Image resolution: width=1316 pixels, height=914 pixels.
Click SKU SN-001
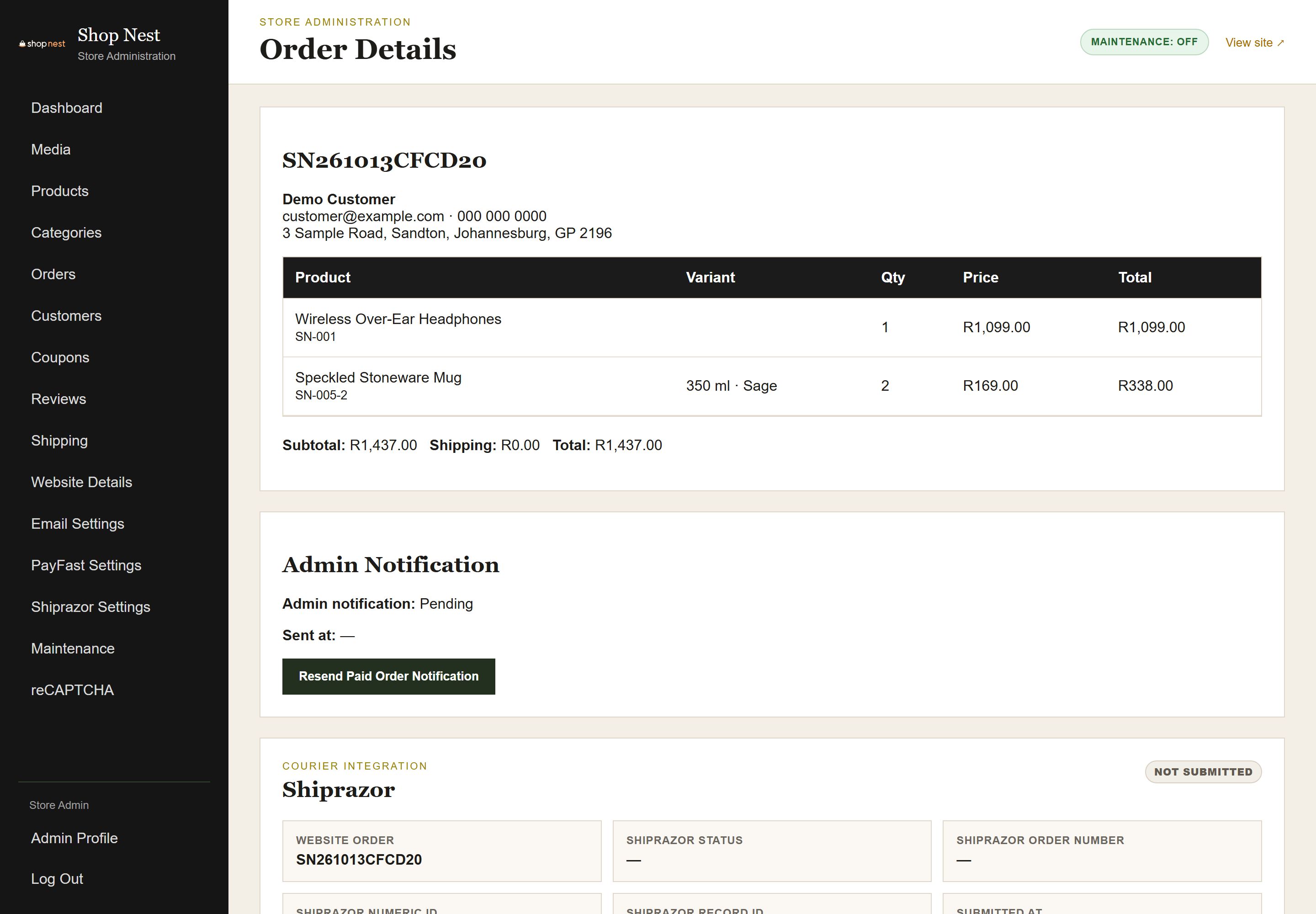315,337
